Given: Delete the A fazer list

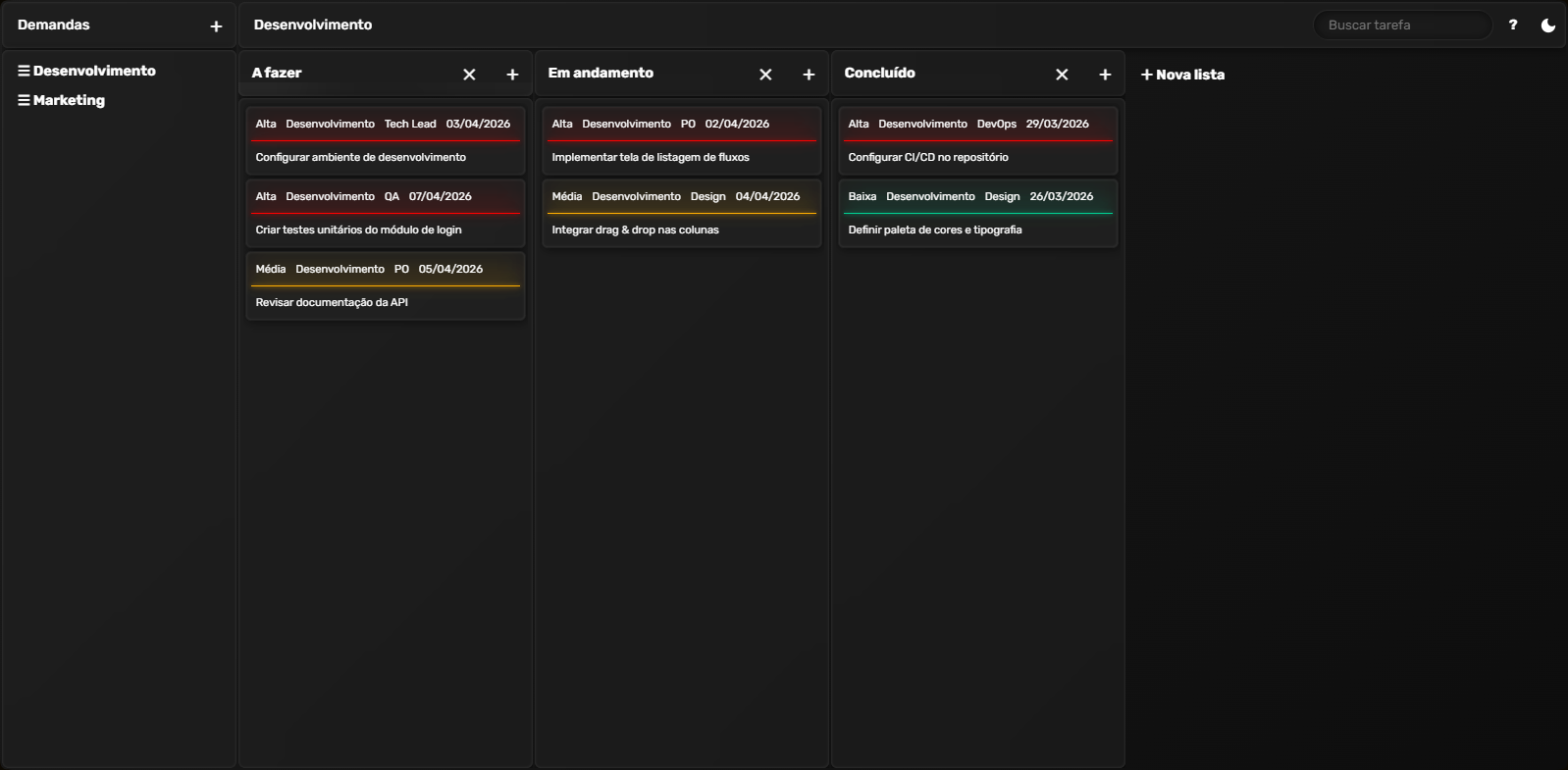Looking at the screenshot, I should [469, 75].
